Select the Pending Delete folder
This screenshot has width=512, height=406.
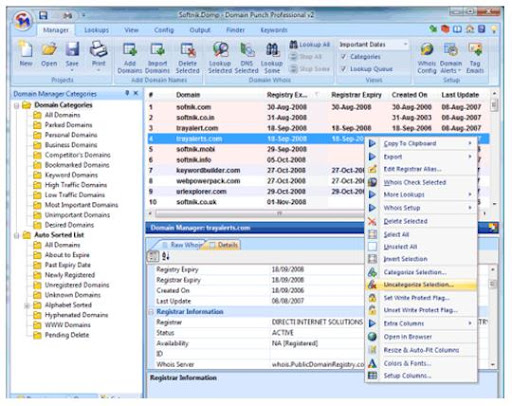(67, 335)
